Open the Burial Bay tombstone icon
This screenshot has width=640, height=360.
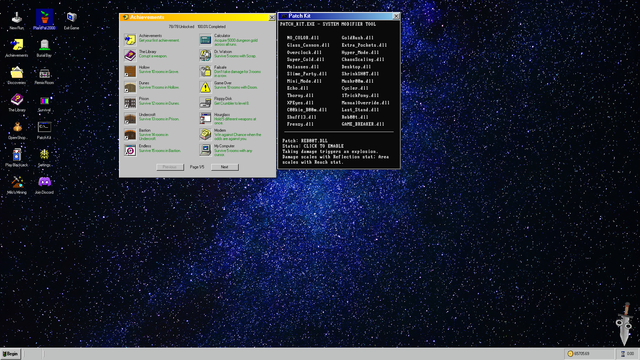click(x=44, y=48)
